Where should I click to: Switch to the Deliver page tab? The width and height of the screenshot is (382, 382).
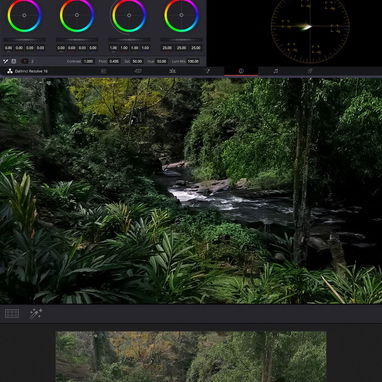[x=310, y=71]
